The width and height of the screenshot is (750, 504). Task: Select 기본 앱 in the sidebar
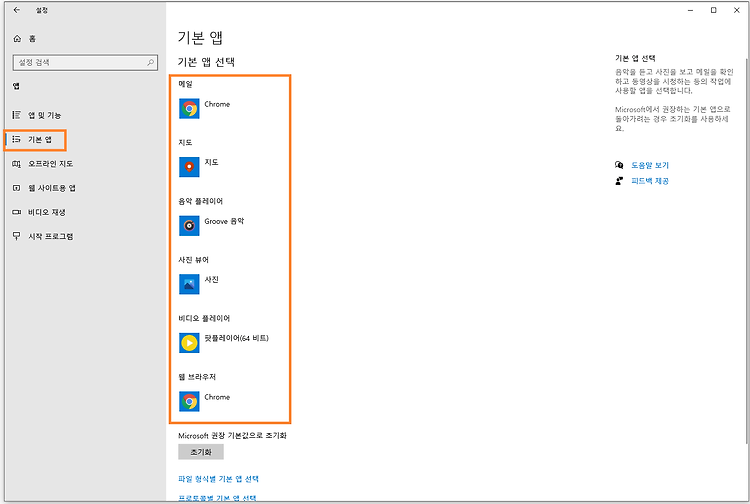click(40, 139)
